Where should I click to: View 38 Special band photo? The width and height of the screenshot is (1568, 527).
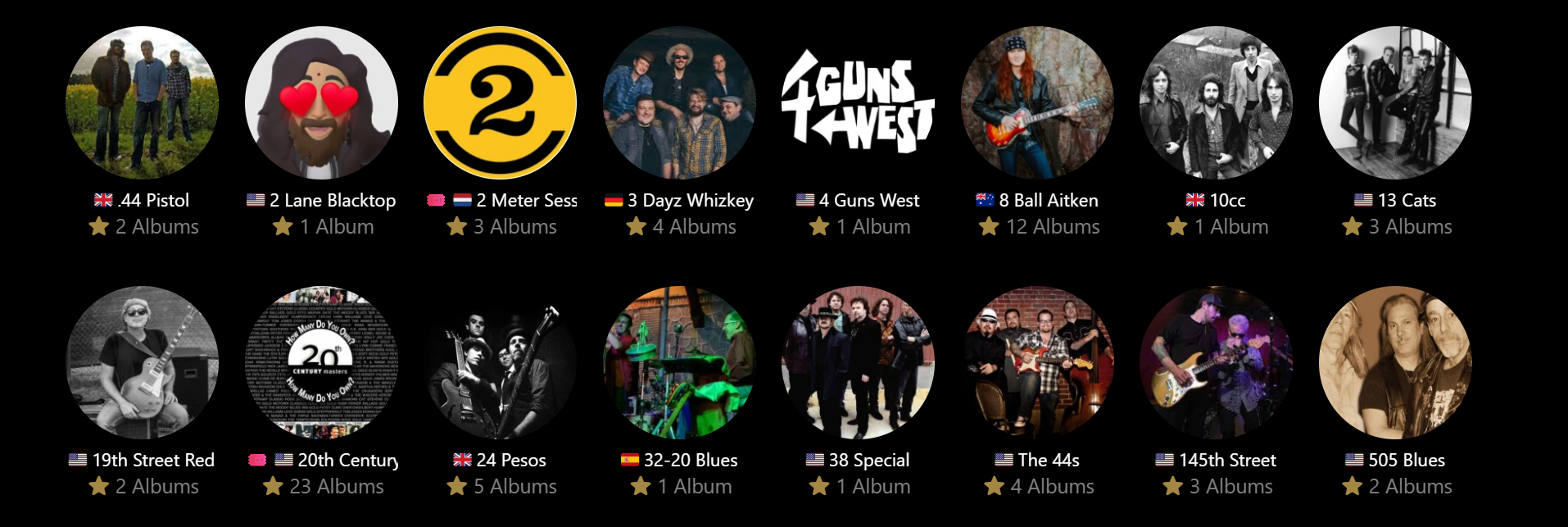pos(858,362)
